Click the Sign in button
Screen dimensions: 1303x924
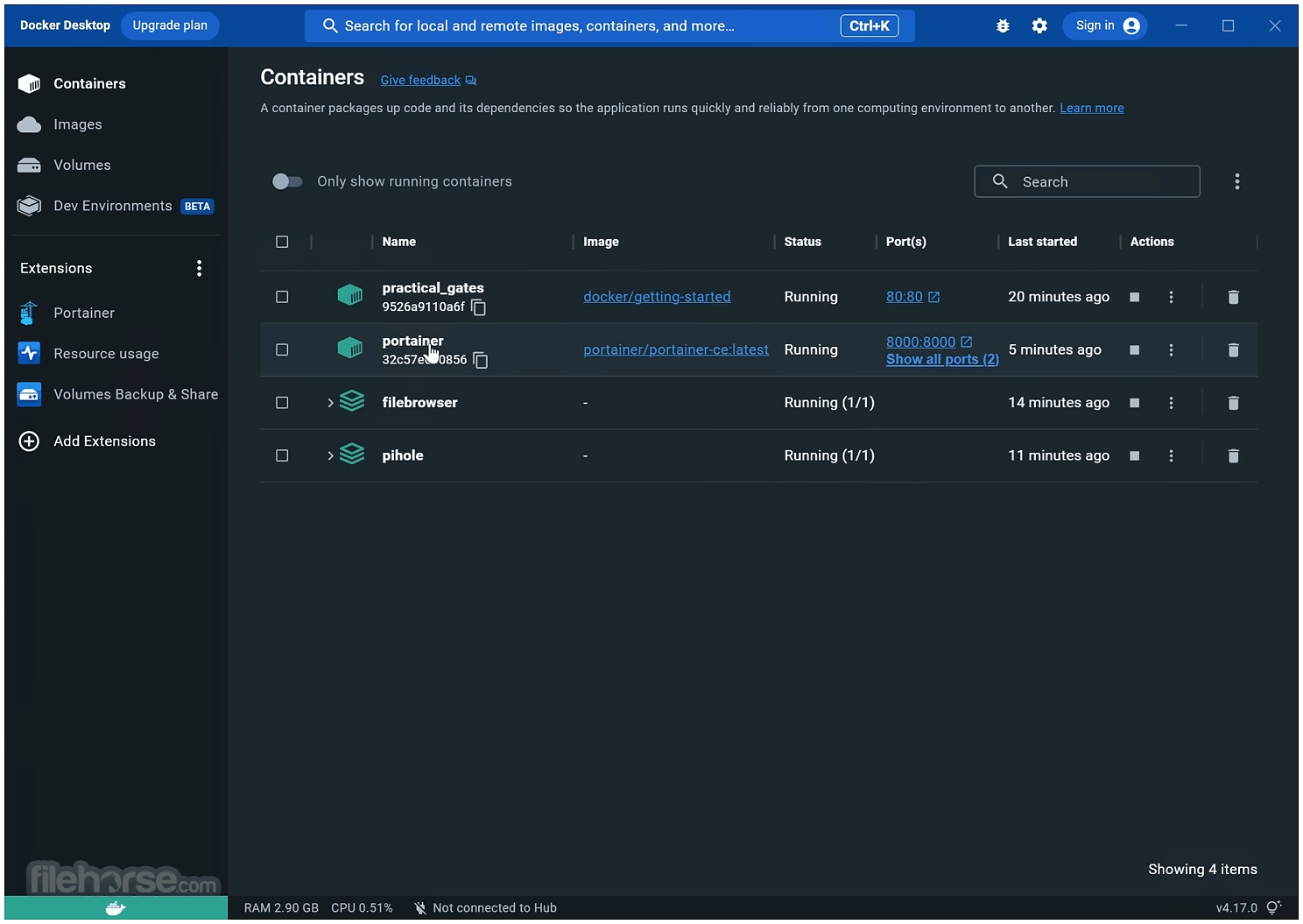[1106, 25]
